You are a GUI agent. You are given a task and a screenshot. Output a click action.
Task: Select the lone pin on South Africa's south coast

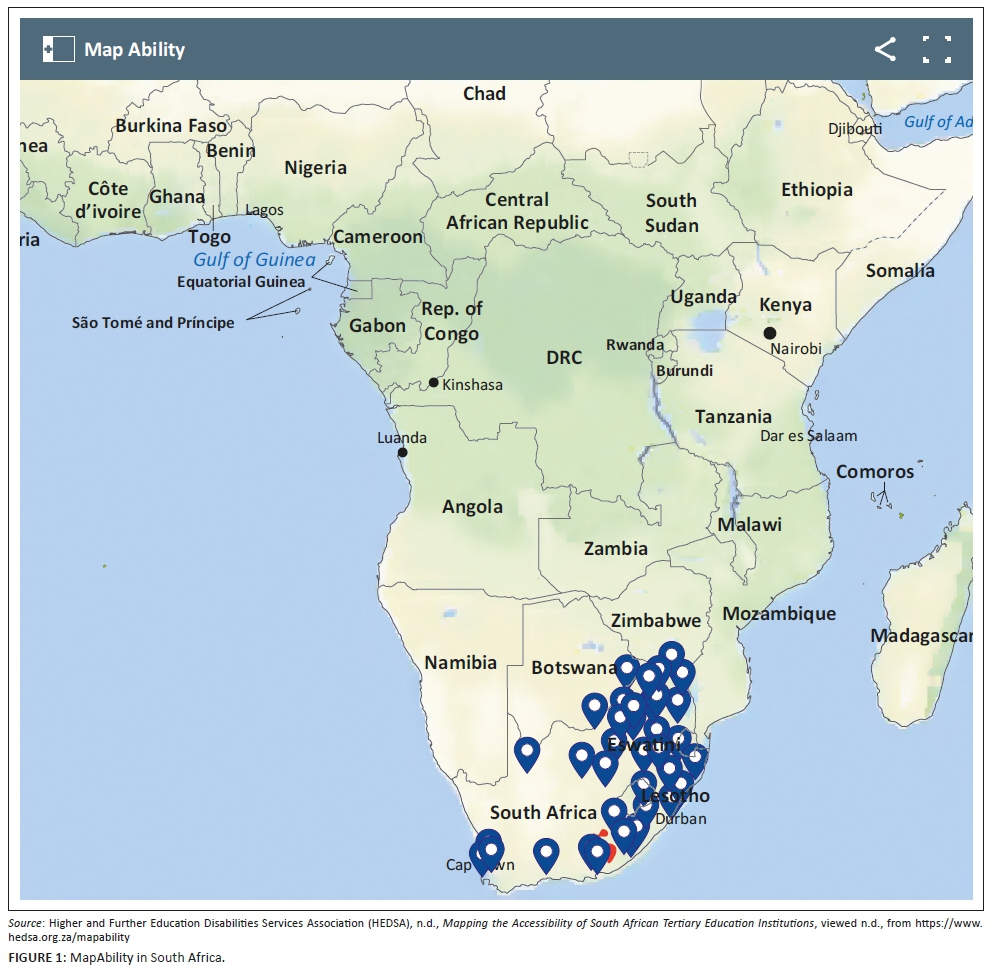tap(545, 853)
